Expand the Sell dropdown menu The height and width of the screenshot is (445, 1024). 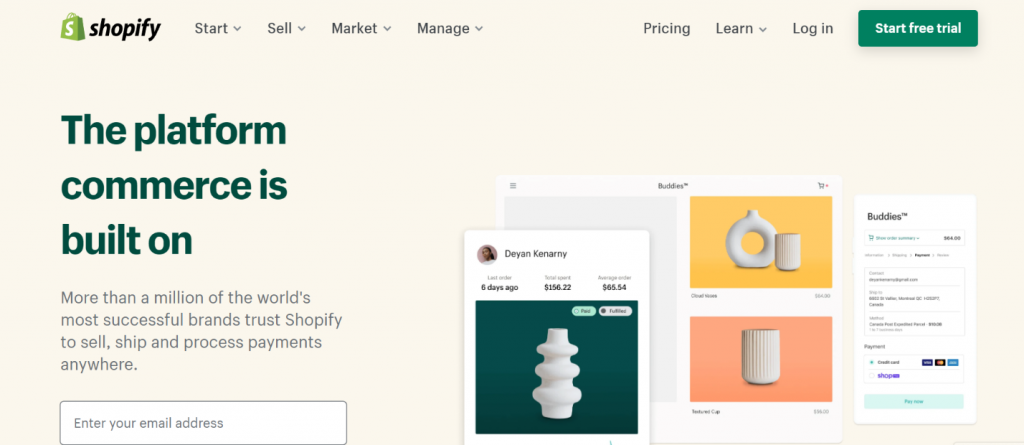click(287, 28)
